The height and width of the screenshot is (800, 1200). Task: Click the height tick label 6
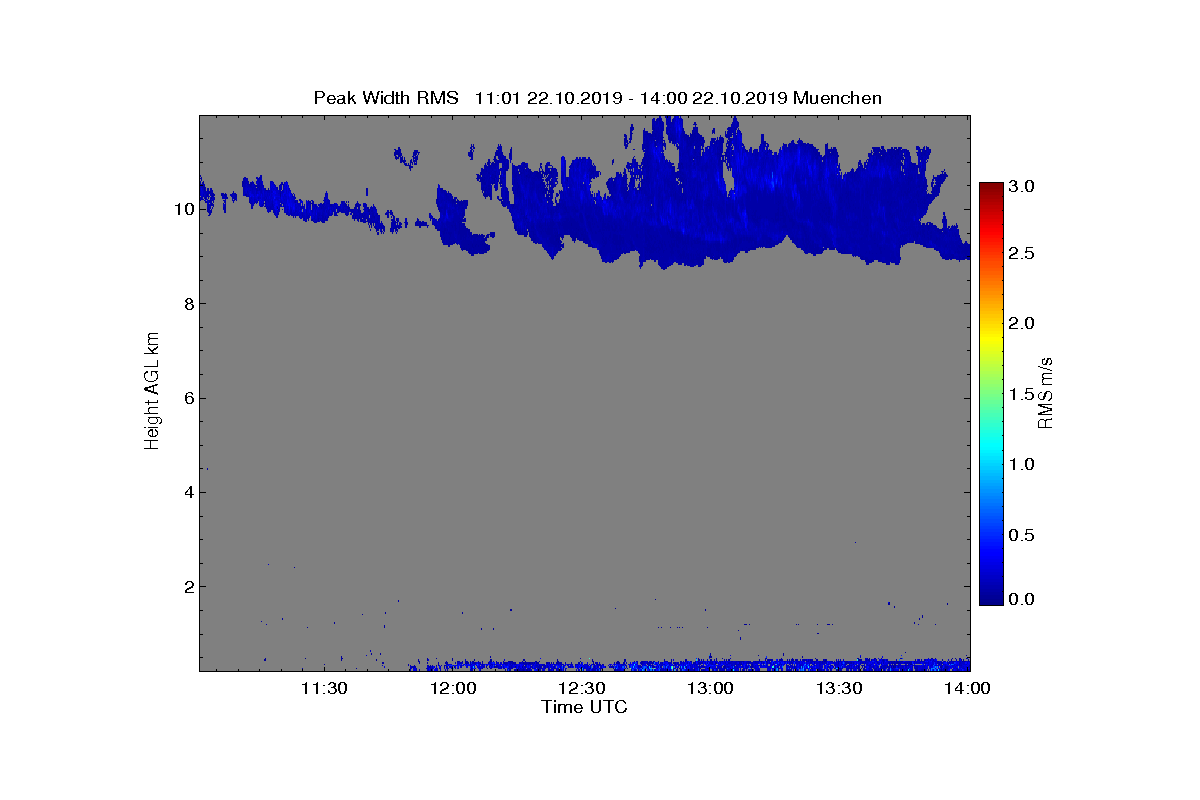pos(187,398)
